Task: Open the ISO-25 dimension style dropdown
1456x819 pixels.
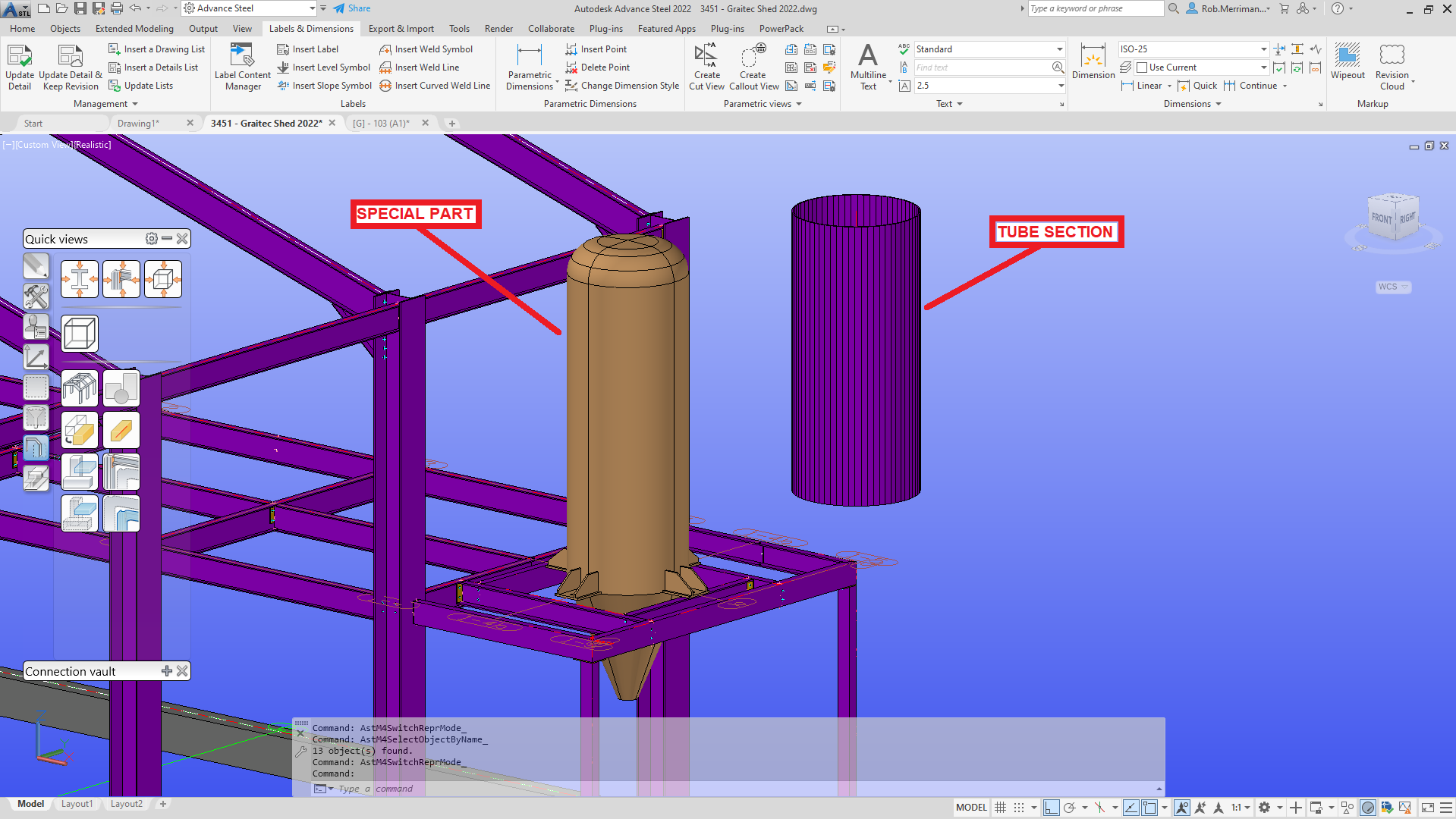Action: tap(1263, 49)
